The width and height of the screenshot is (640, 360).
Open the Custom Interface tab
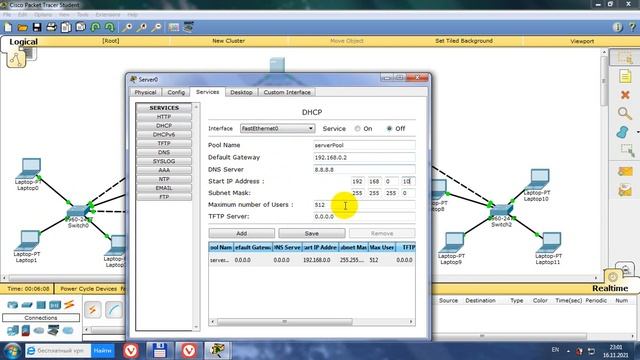[x=287, y=92]
